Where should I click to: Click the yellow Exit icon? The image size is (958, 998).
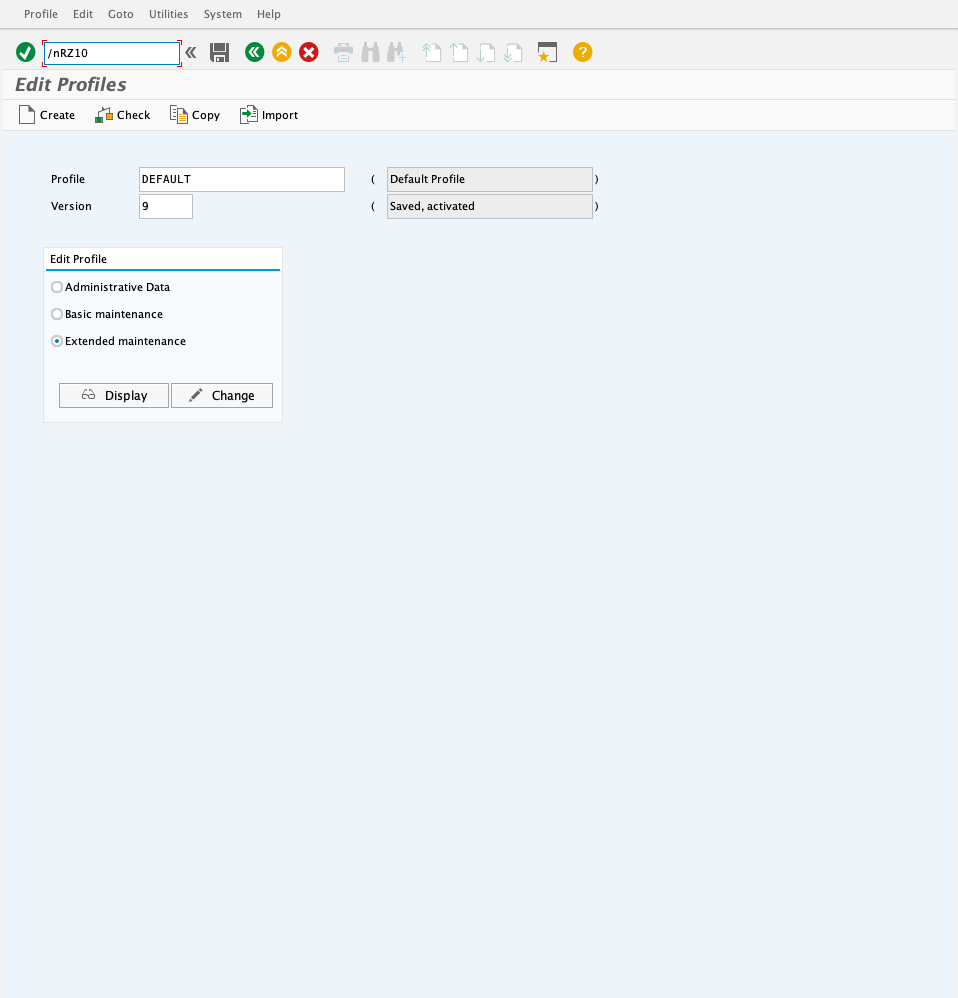(281, 52)
